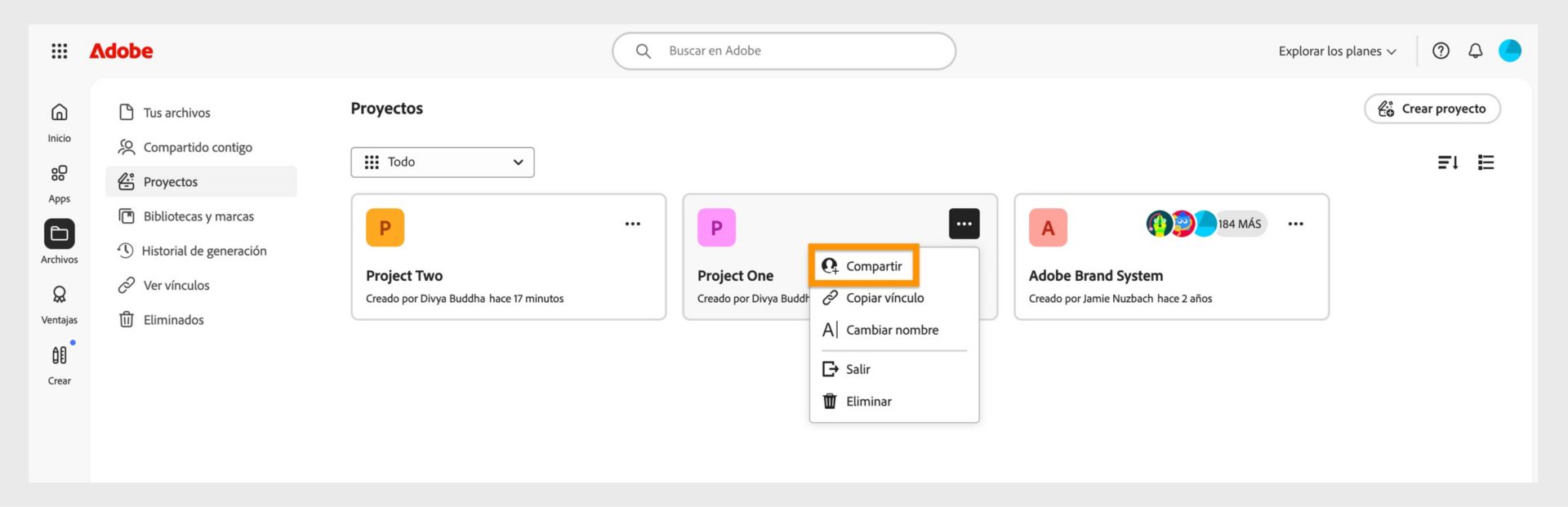Click the sort order icon
Screen dimensions: 1568x507
pos(1448,162)
